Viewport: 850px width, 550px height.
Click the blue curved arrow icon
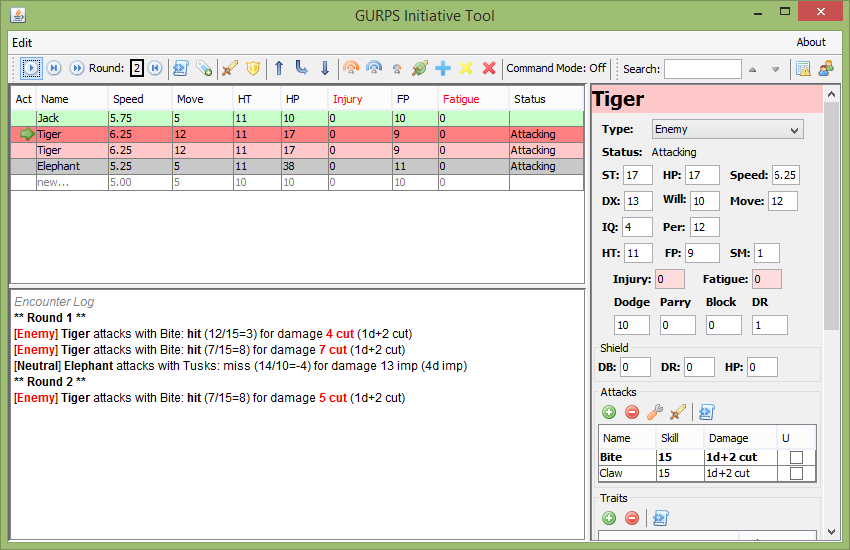pos(301,68)
